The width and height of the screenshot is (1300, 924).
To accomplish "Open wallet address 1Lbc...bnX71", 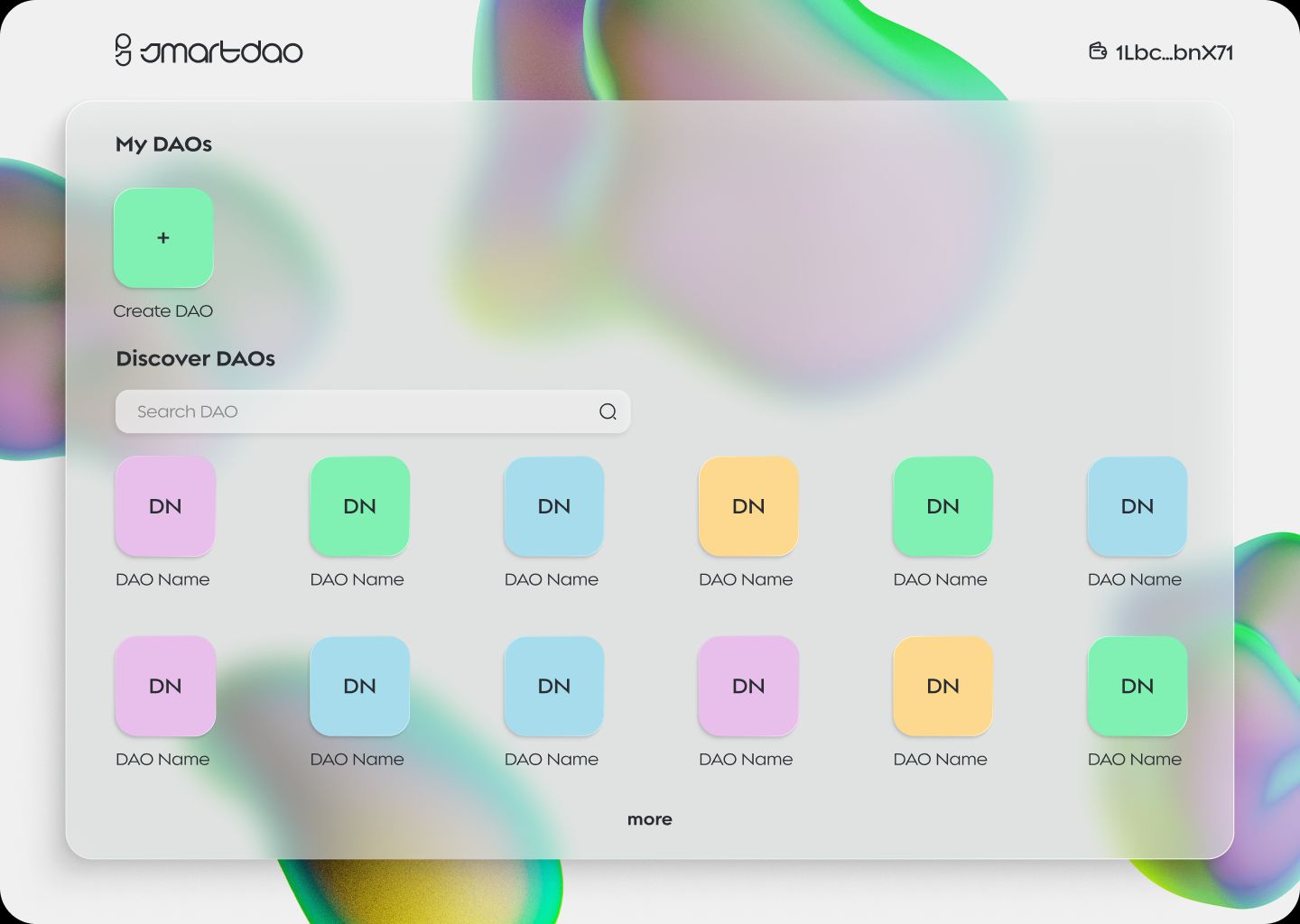I will (x=1175, y=52).
